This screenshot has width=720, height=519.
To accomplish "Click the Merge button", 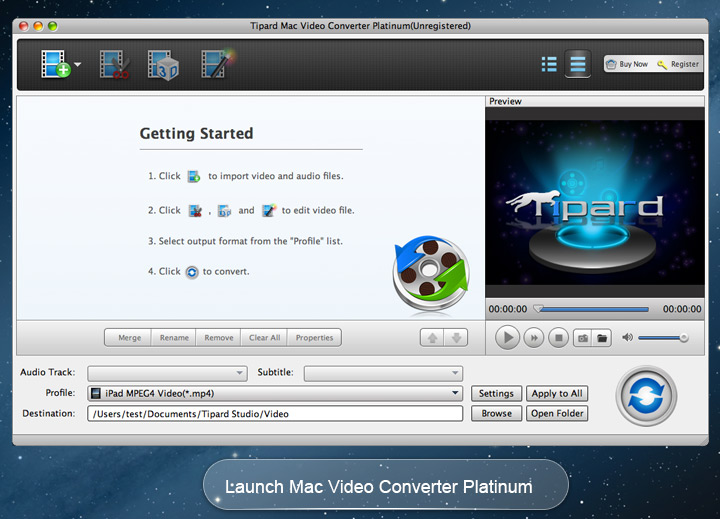I will 129,338.
